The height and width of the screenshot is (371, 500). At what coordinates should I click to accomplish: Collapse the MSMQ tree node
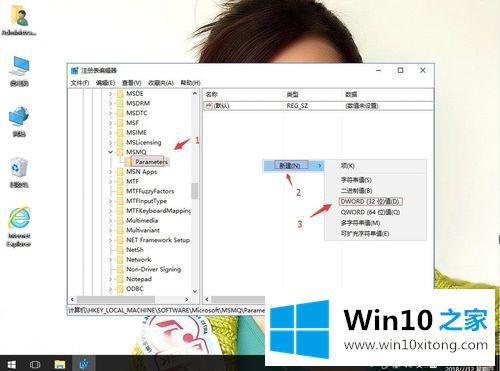coord(110,152)
